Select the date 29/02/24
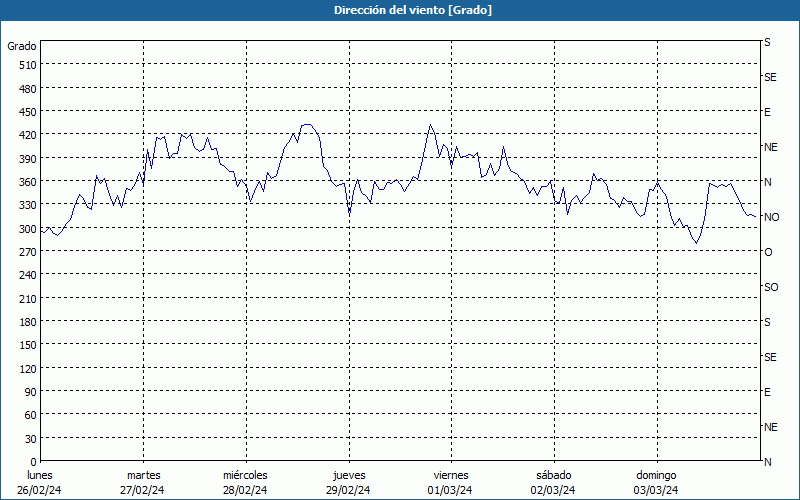Viewport: 800px width, 500px height. coord(348,491)
